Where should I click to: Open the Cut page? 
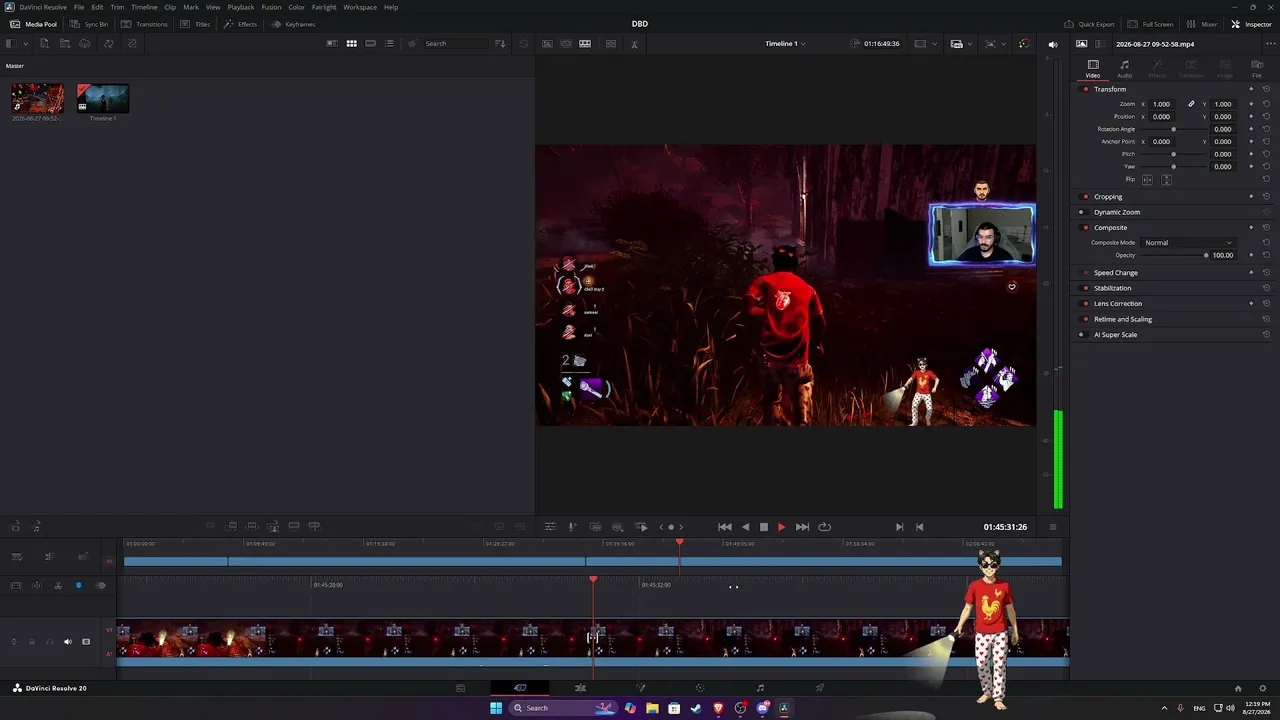click(x=520, y=688)
